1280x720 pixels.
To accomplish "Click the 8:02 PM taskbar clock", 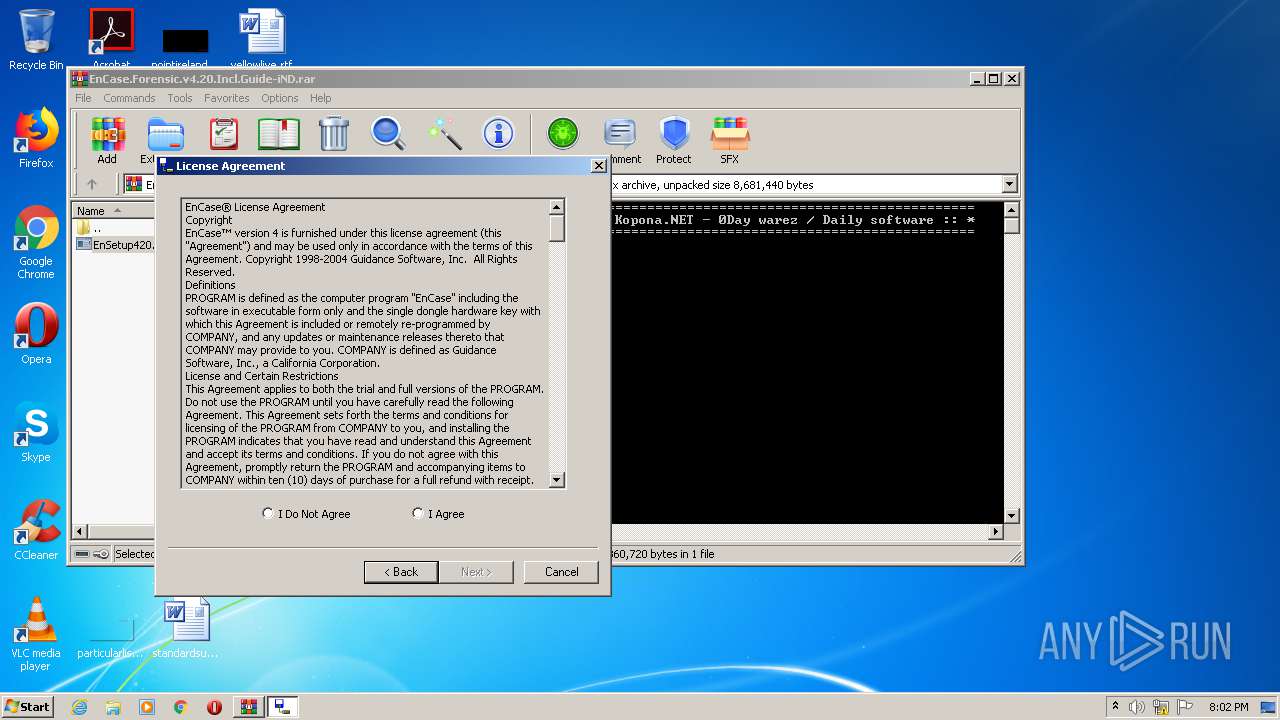I will pos(1228,707).
